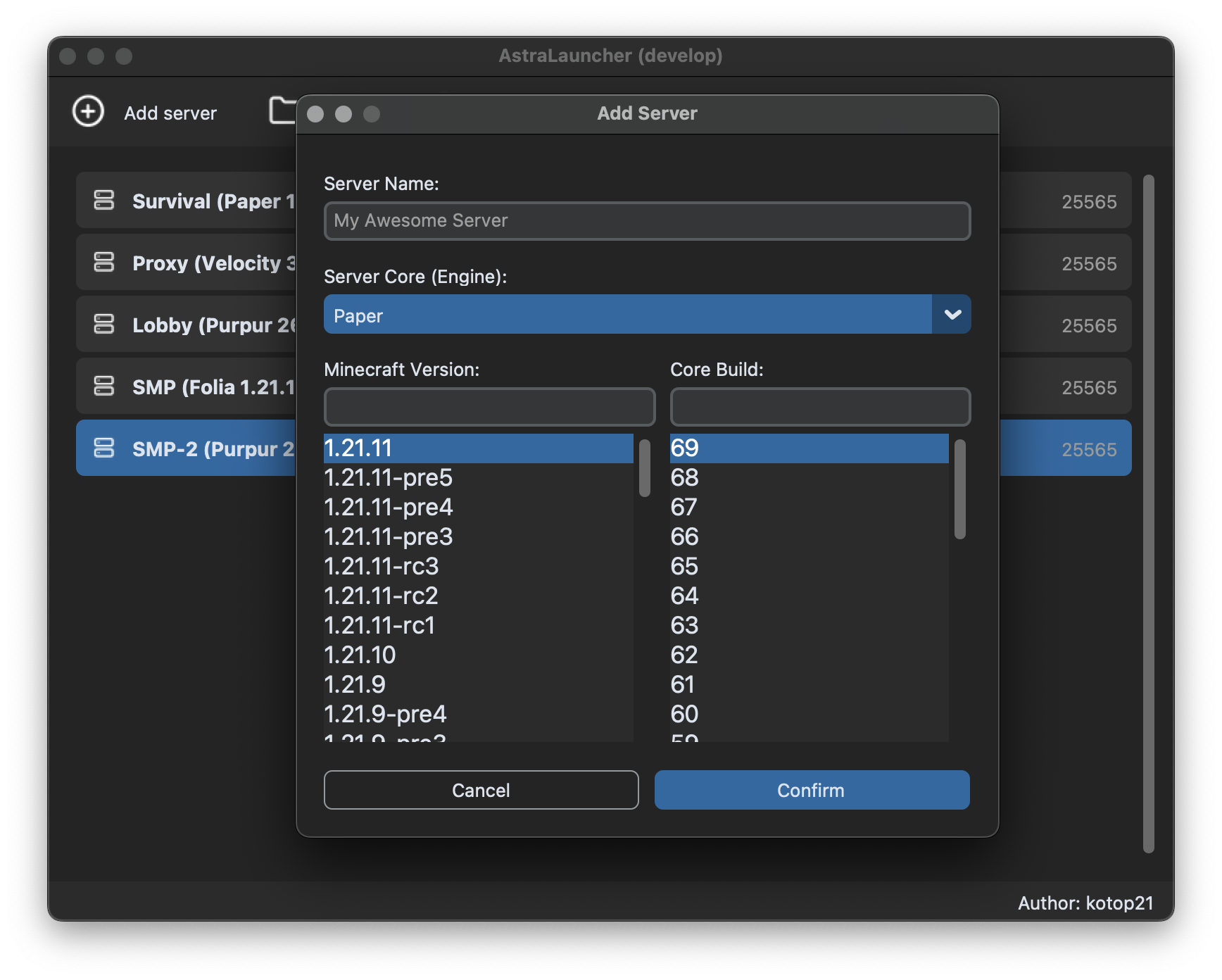Viewport: 1222px width, 980px height.
Task: Select core build 65
Action: pos(809,566)
